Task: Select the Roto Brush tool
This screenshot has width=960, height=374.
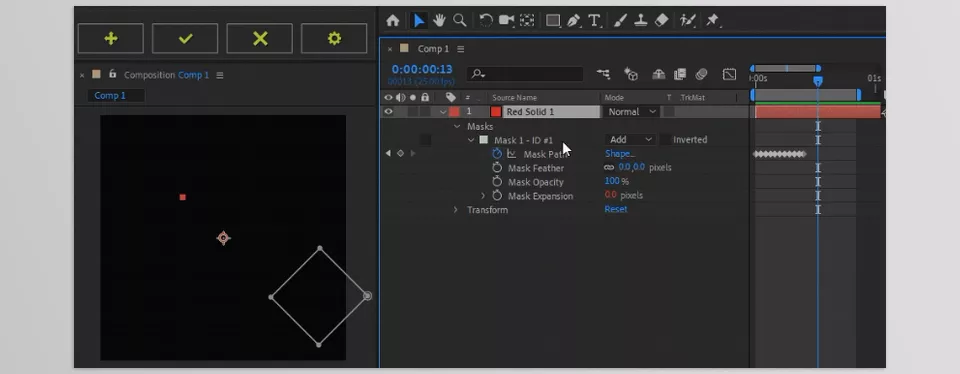Action: pyautogui.click(x=687, y=21)
